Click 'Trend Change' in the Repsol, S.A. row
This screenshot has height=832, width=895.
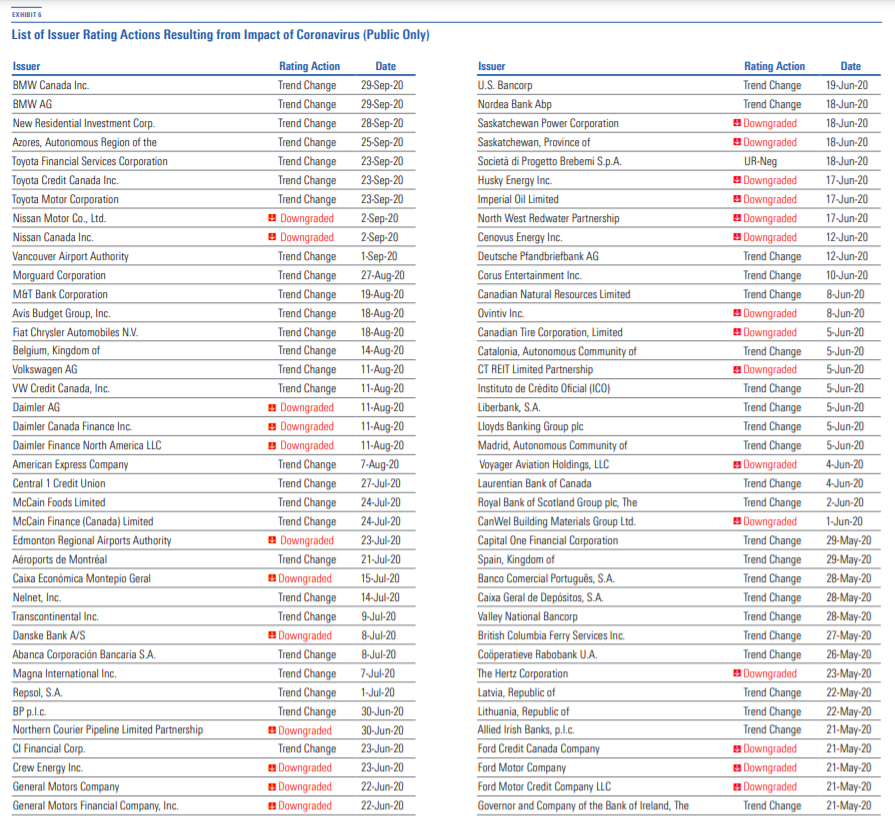coord(307,693)
